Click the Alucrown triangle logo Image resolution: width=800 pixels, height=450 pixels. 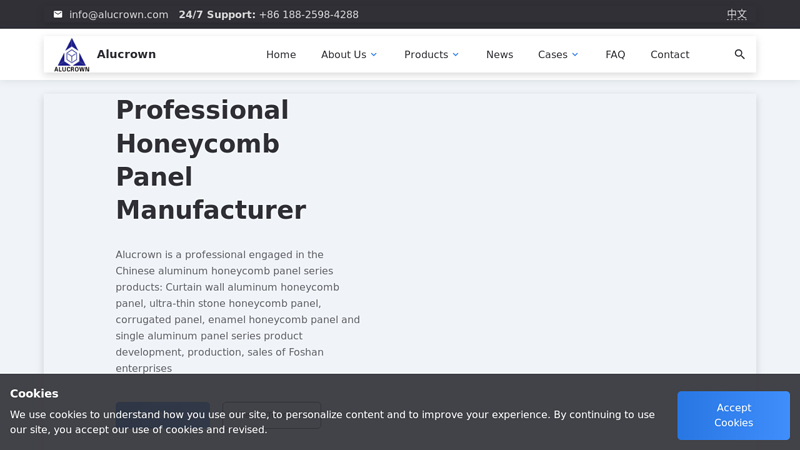(71, 55)
